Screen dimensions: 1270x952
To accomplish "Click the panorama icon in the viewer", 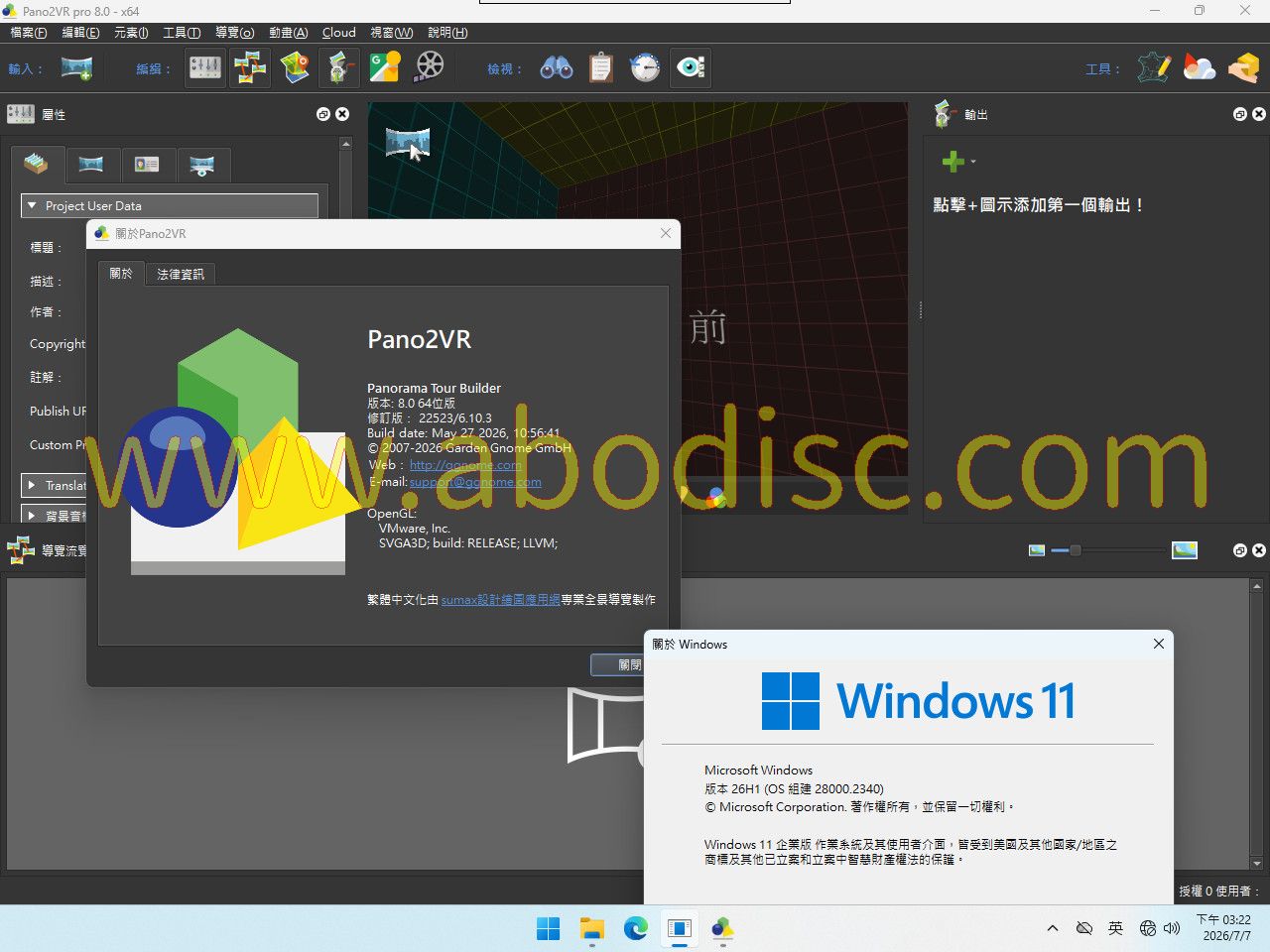I will (408, 144).
